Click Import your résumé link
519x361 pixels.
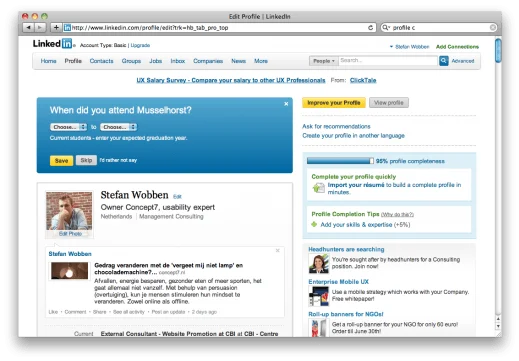click(x=356, y=185)
